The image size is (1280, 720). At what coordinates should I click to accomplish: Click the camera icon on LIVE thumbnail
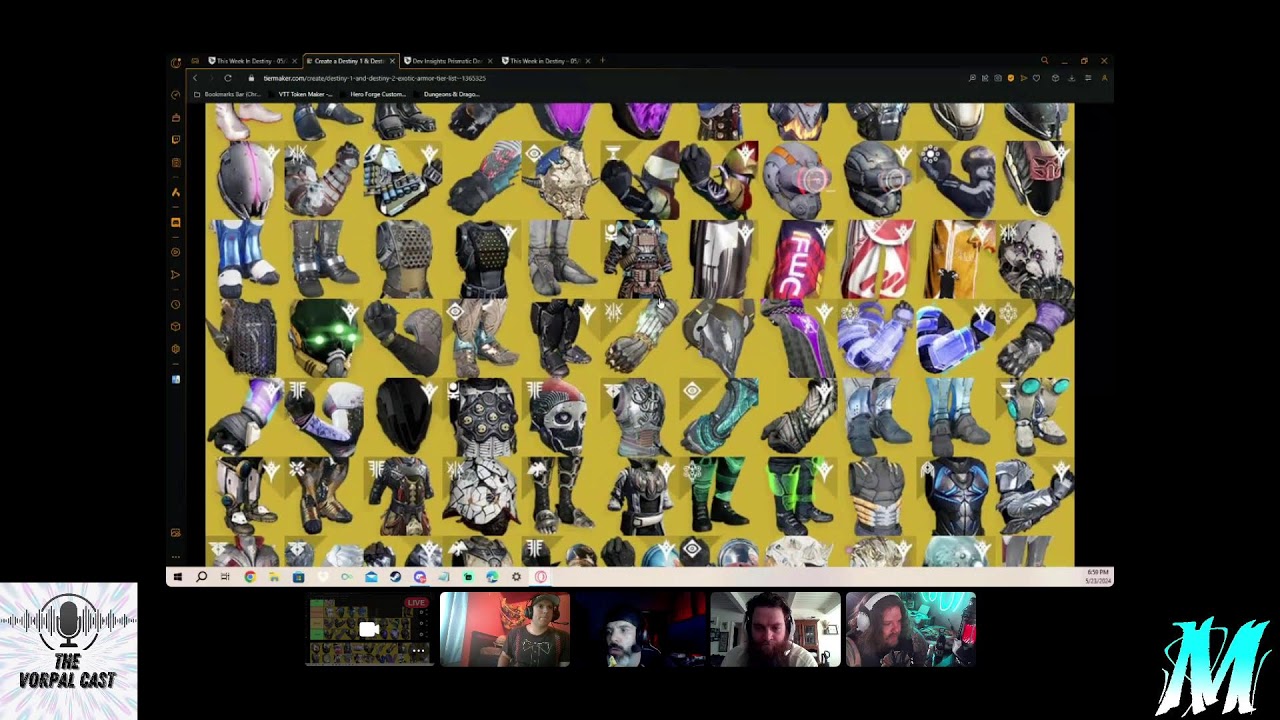pos(369,629)
